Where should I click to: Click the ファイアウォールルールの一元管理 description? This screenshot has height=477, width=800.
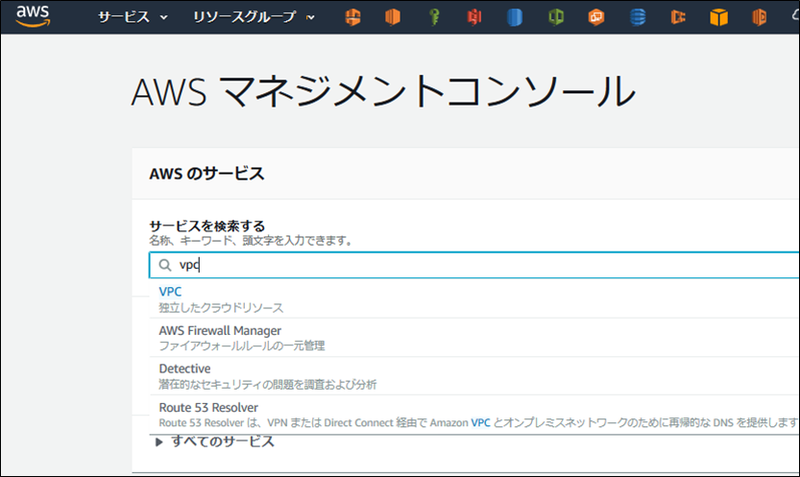[x=242, y=346]
